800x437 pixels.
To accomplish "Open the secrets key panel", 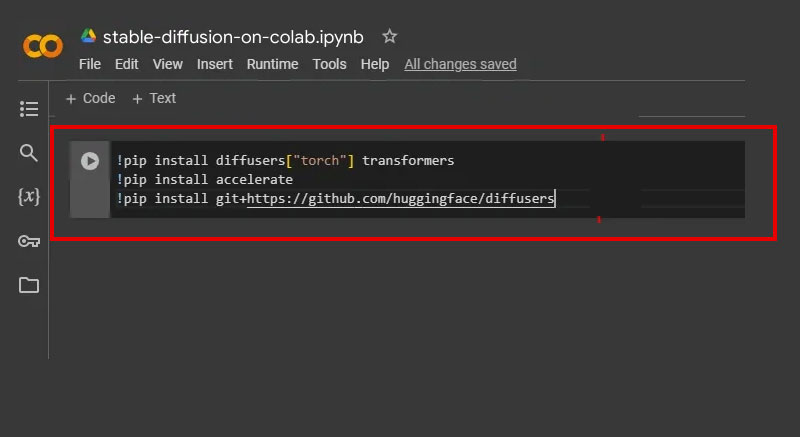I will [29, 241].
